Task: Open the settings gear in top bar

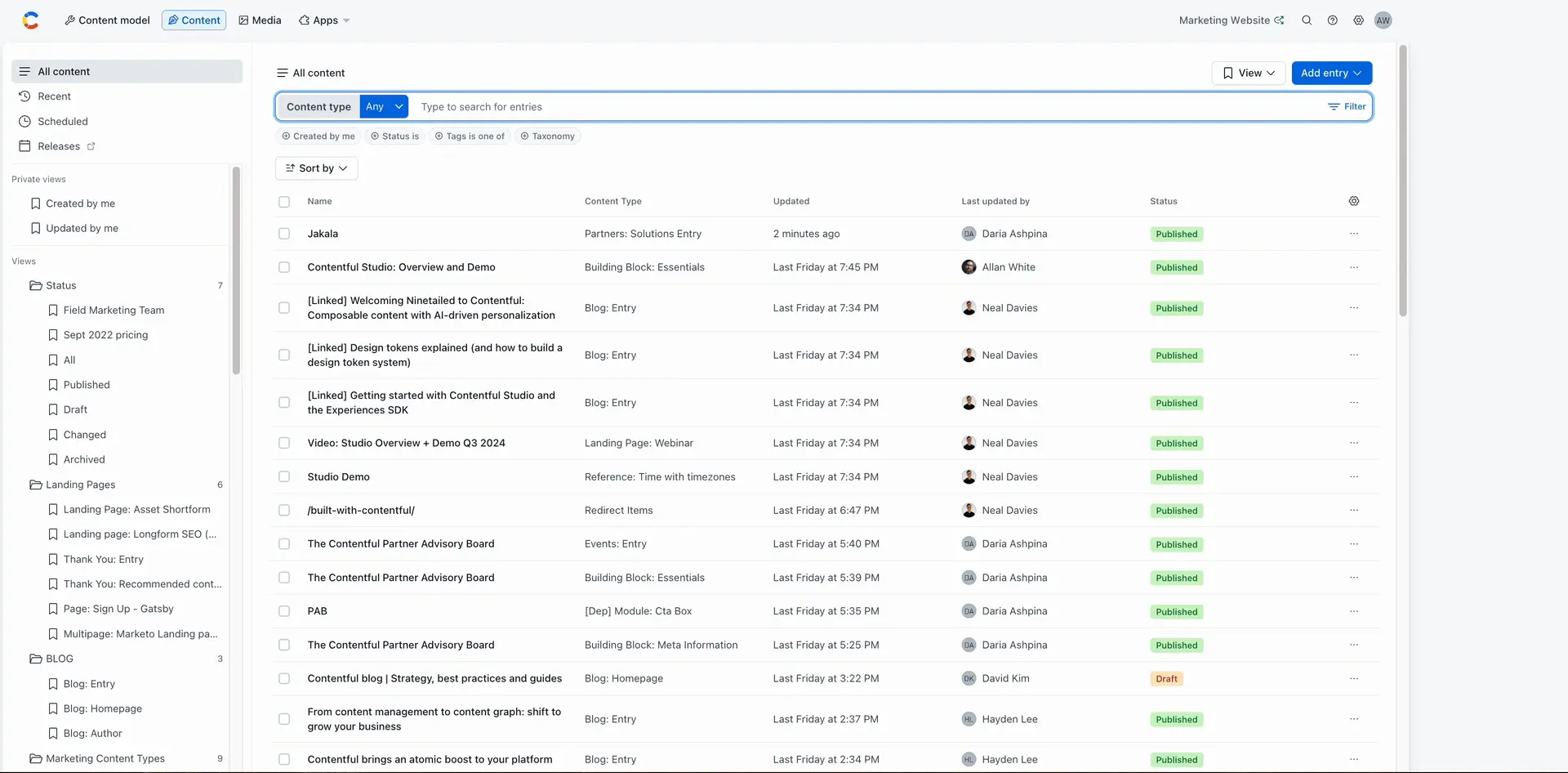Action: tap(1358, 20)
